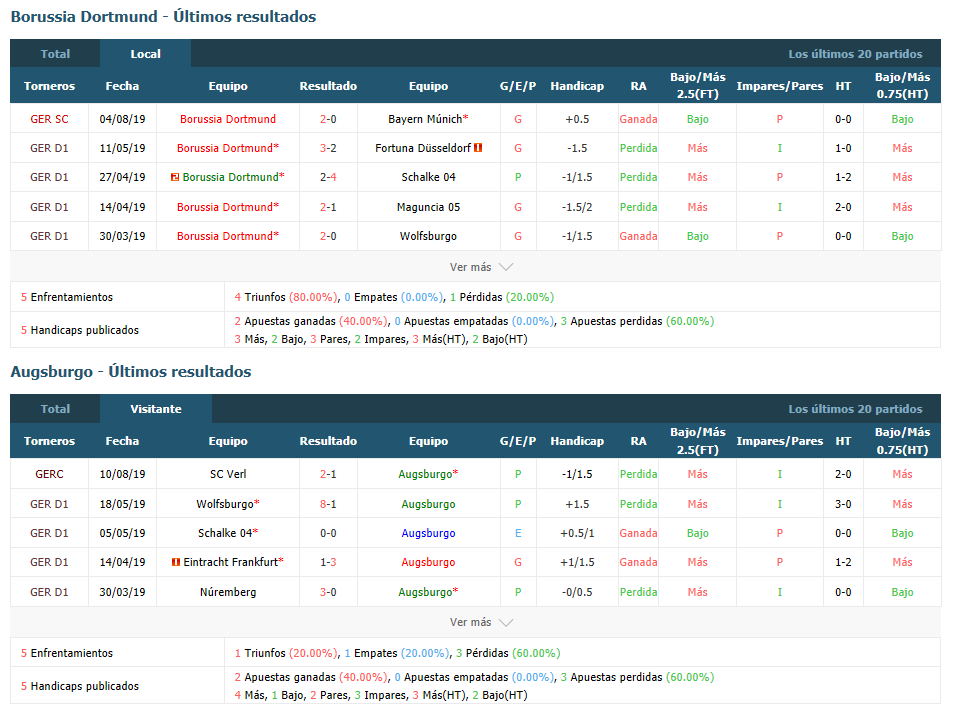Viewport: 953px width, 708px height.
Task: Open the 3-0 Núremberg result
Action: point(328,592)
